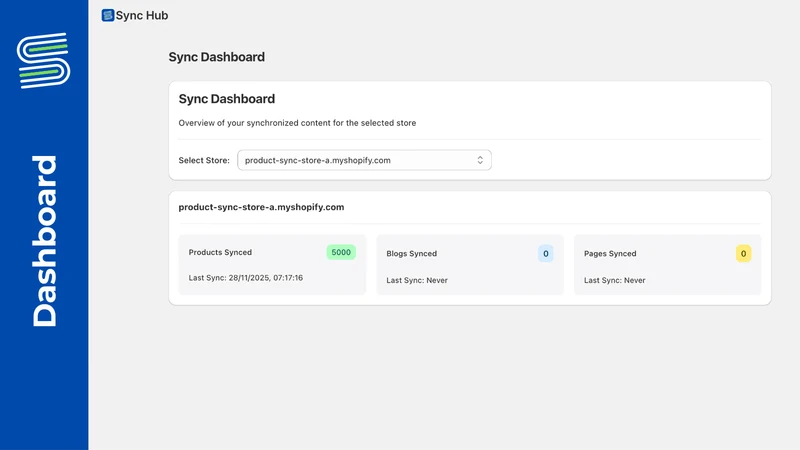Click the Overview of your synchronized content text
The image size is (800, 450).
click(x=297, y=123)
